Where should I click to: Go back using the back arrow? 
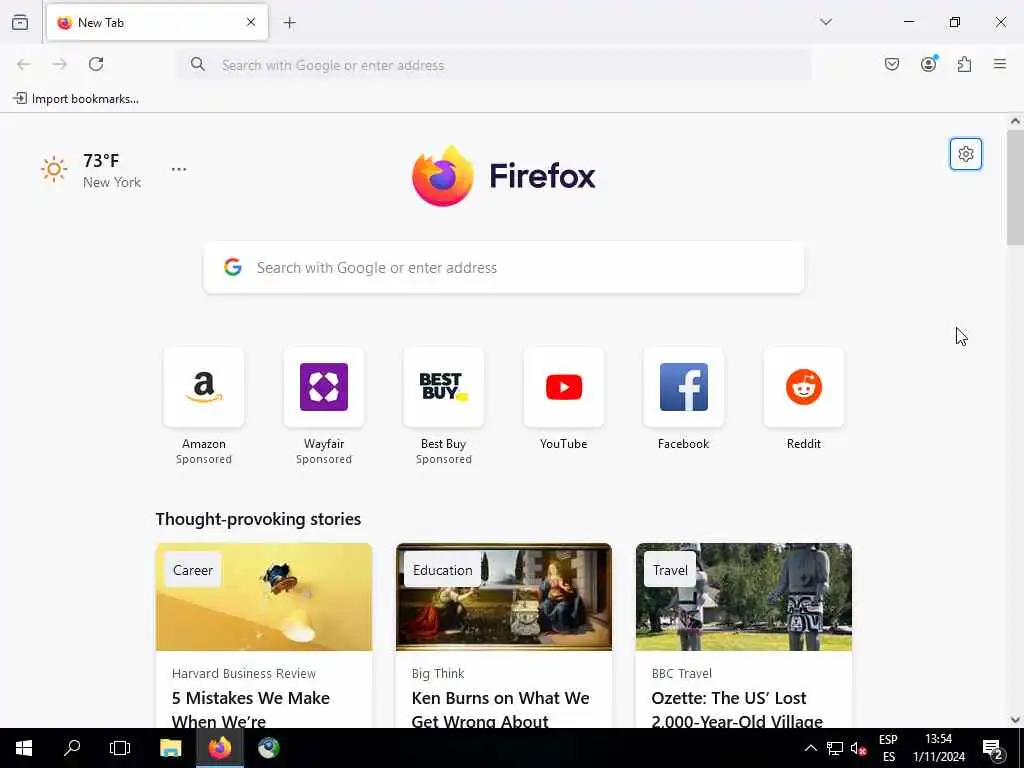click(24, 64)
